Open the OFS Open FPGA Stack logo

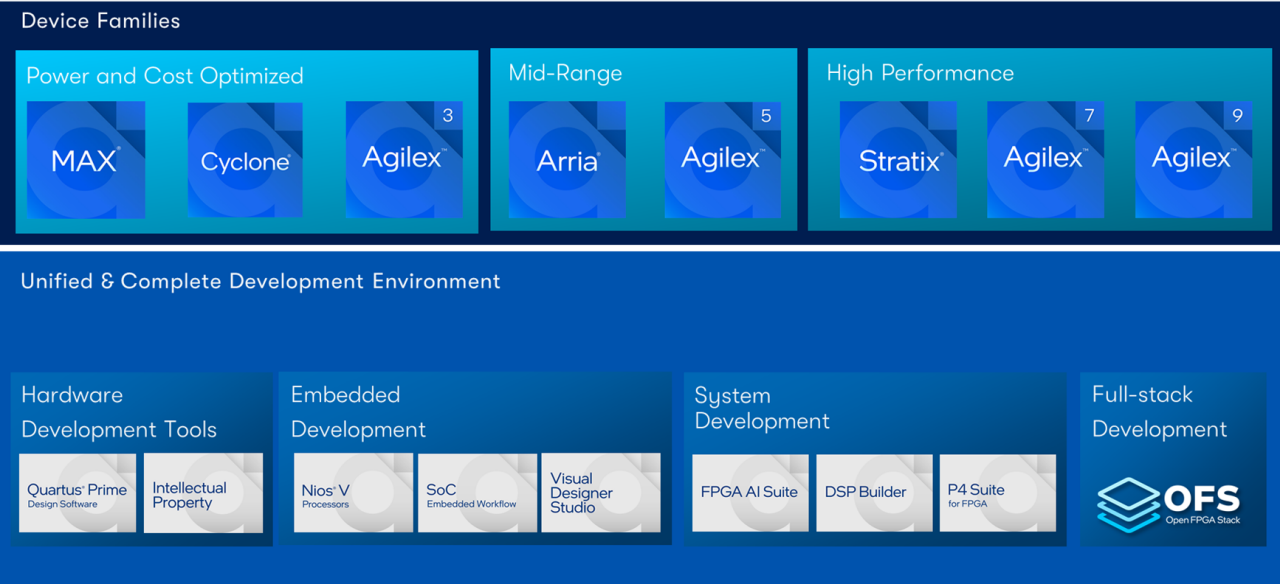point(1169,504)
